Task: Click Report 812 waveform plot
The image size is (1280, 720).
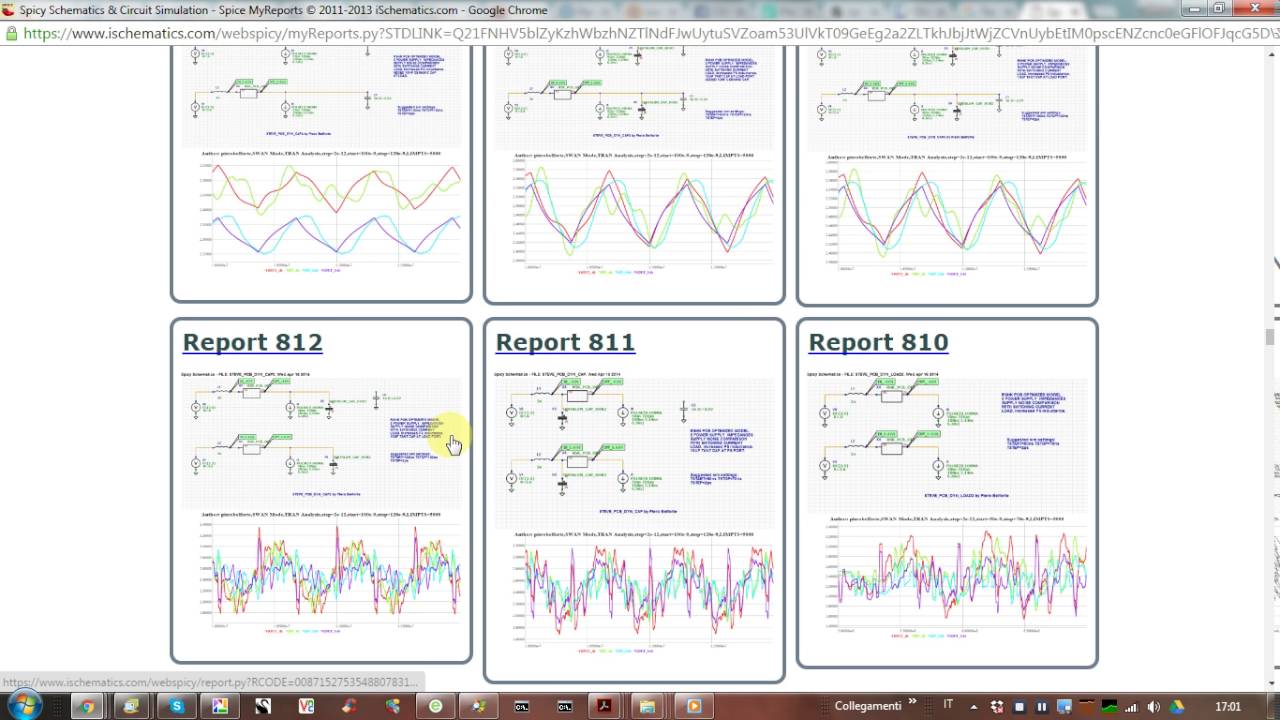Action: point(321,573)
